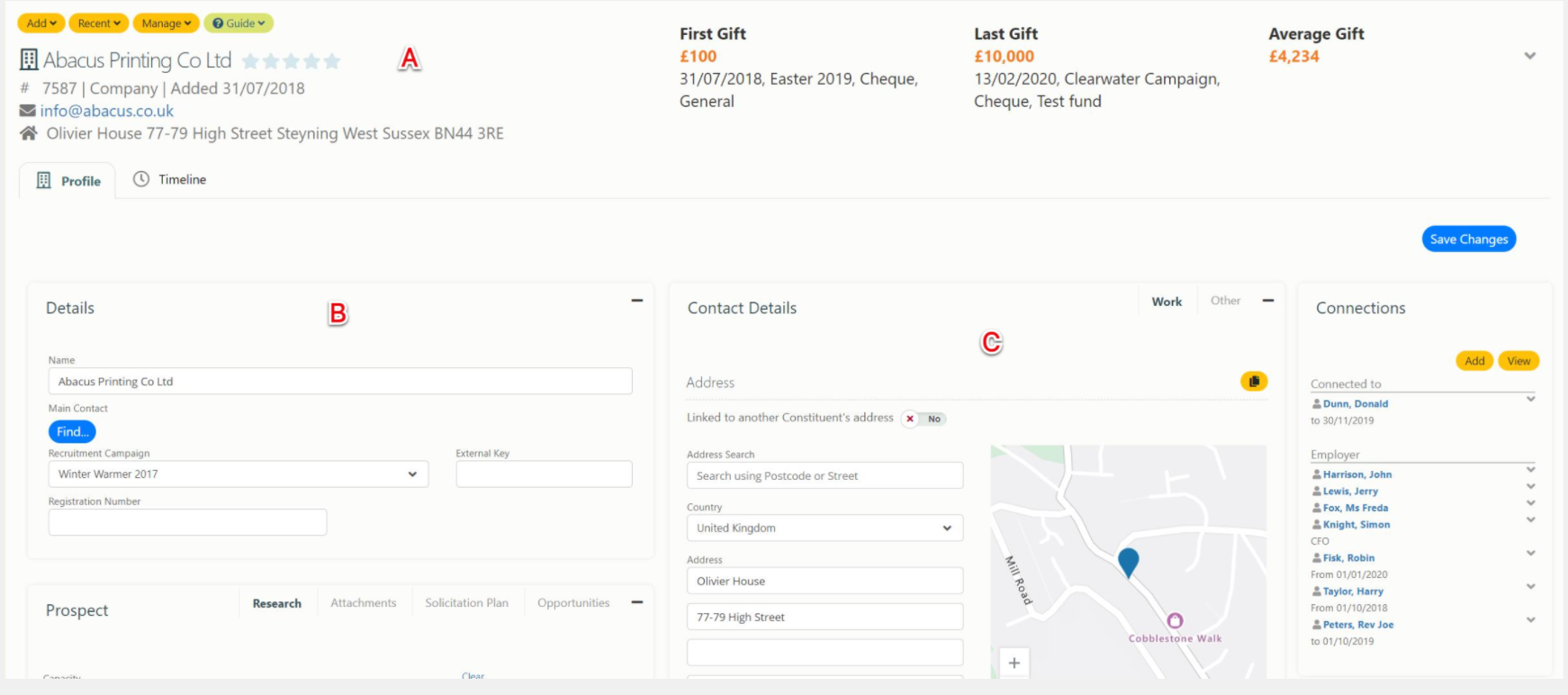Click Cobblestone Walk map marker
The image size is (1568, 695).
1175,620
